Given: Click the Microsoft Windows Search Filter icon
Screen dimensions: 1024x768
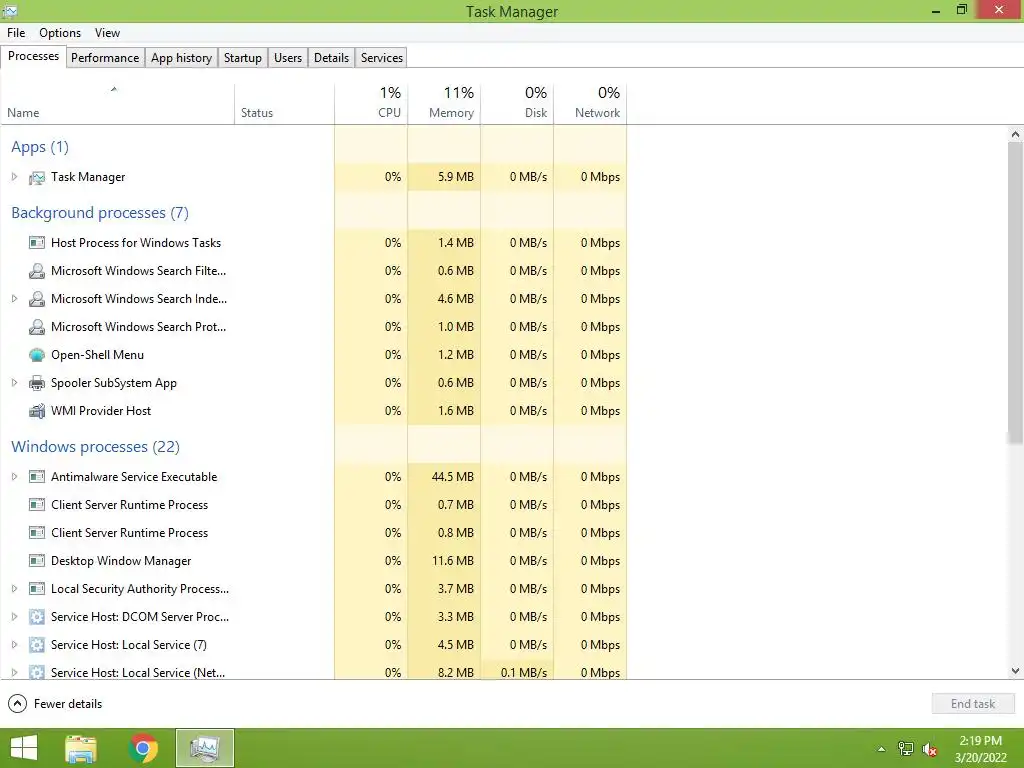Looking at the screenshot, I should [x=37, y=271].
